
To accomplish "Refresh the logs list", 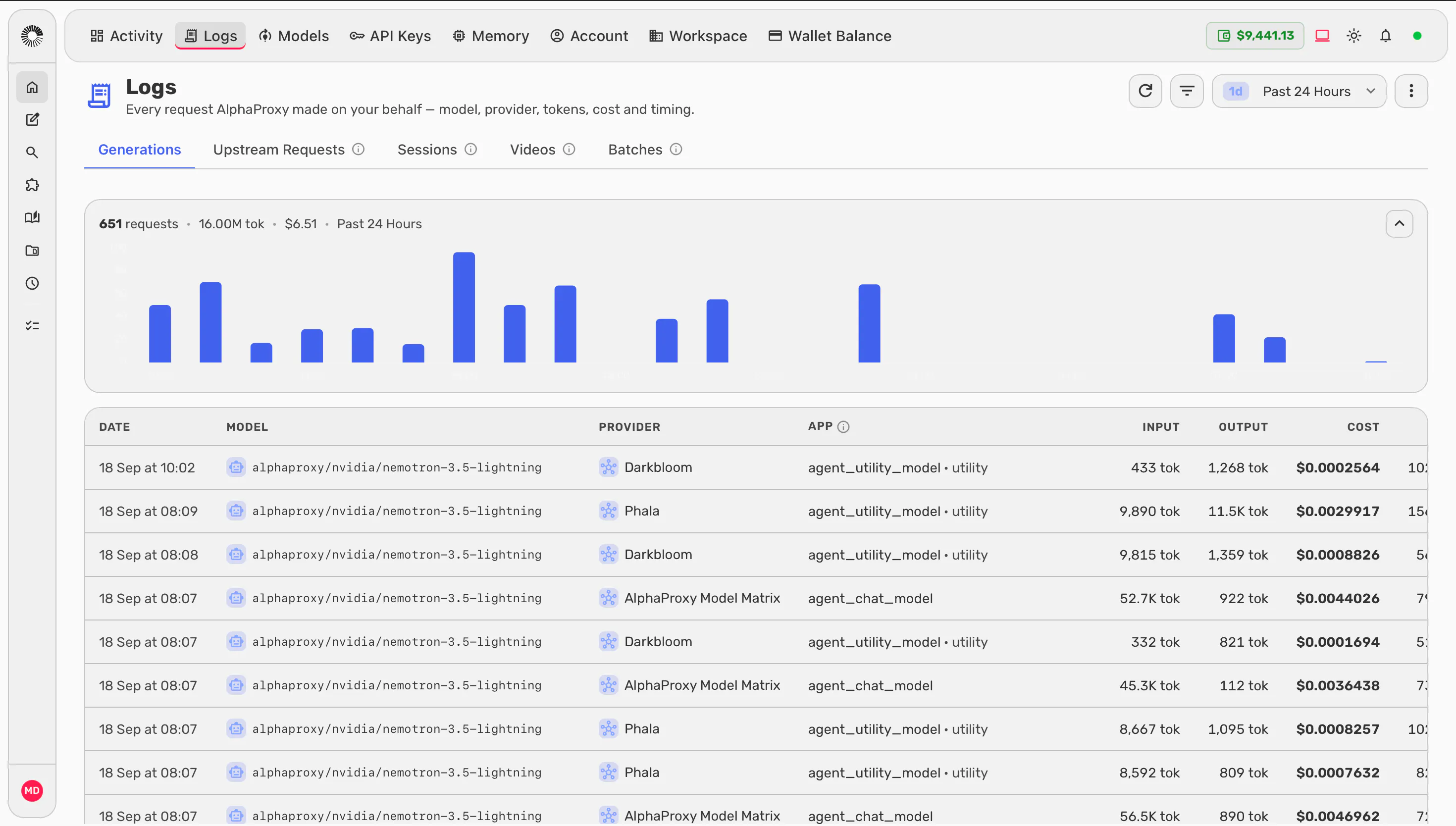I will tap(1145, 91).
